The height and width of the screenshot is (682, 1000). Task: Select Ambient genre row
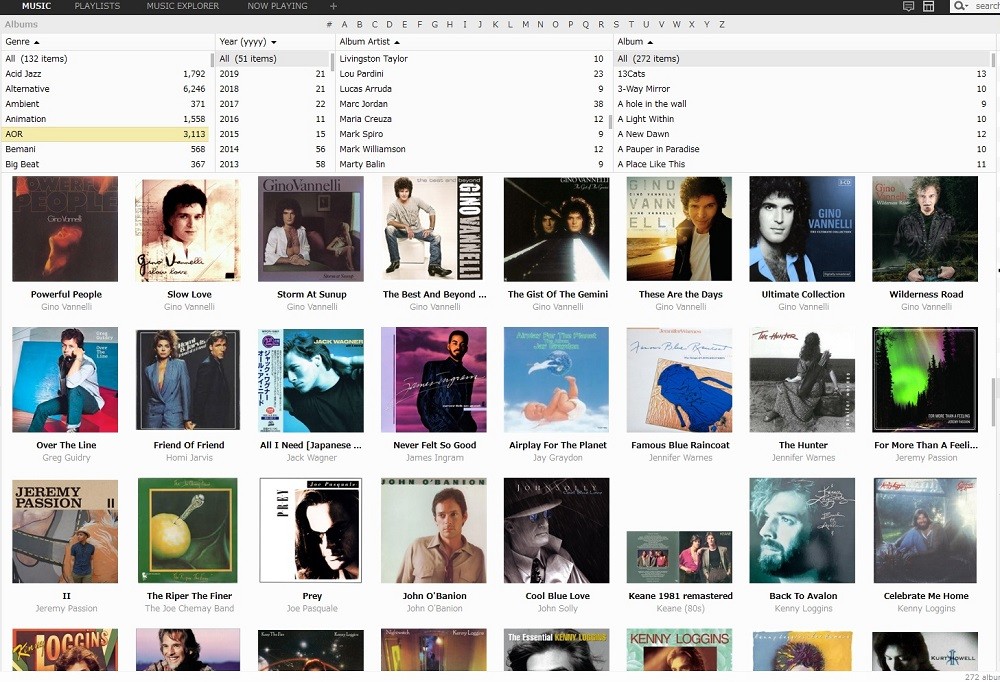click(105, 103)
